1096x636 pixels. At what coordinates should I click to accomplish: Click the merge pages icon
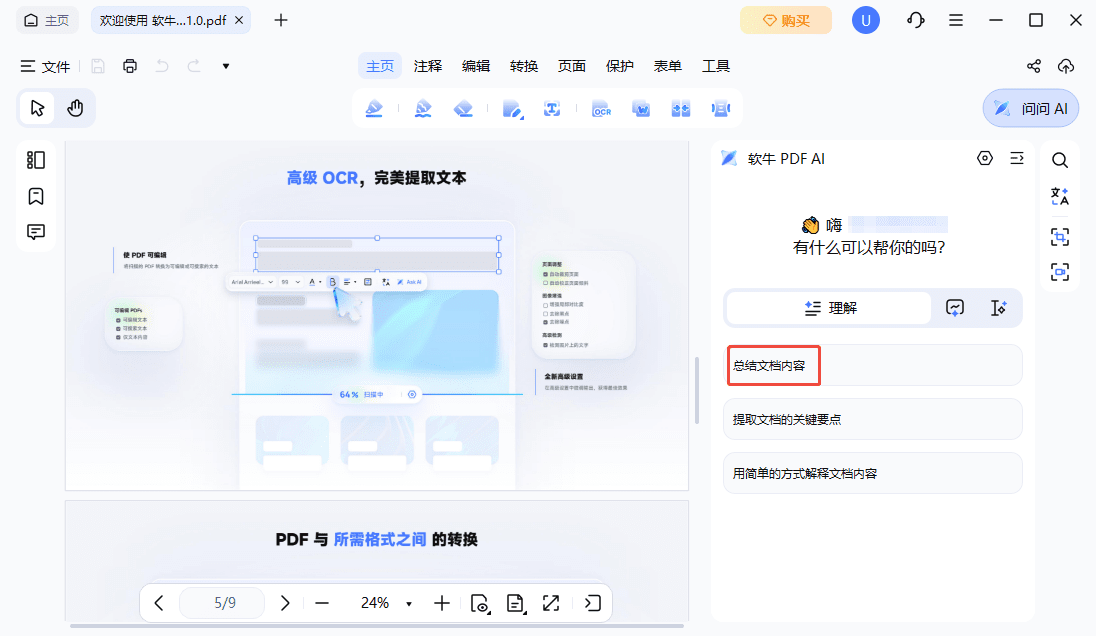(x=681, y=108)
